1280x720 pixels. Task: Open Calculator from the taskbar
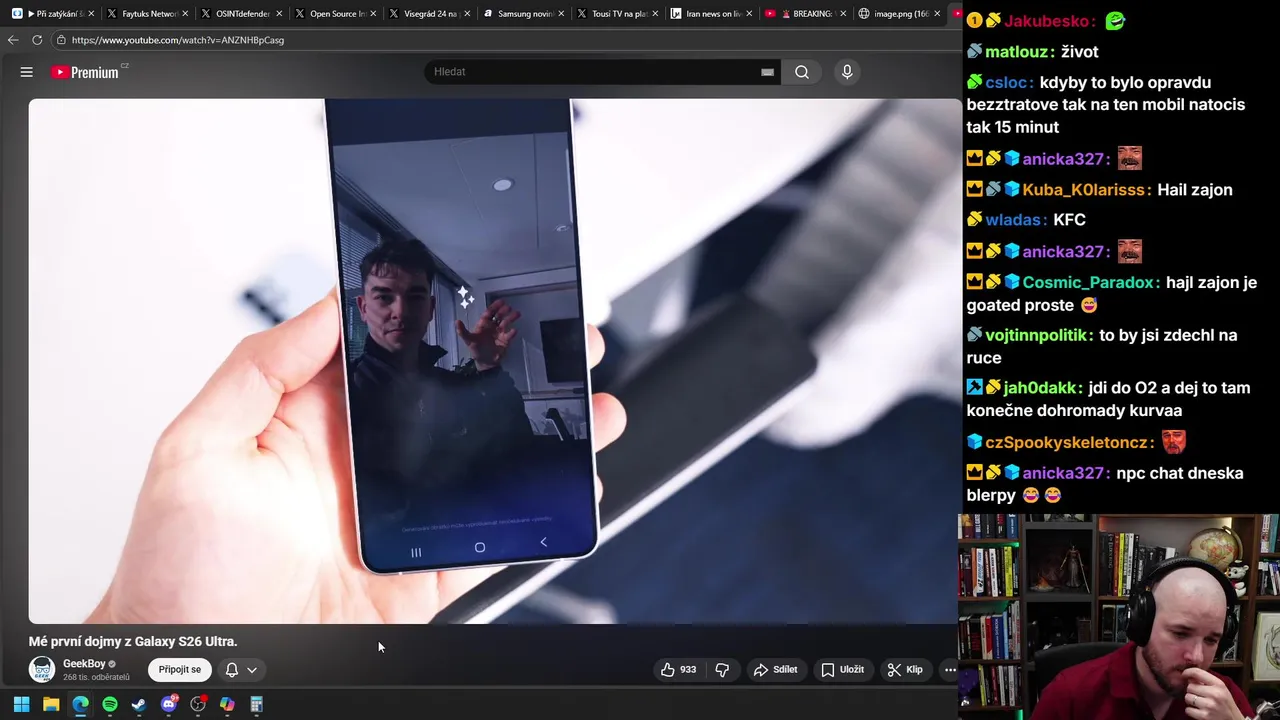(256, 704)
